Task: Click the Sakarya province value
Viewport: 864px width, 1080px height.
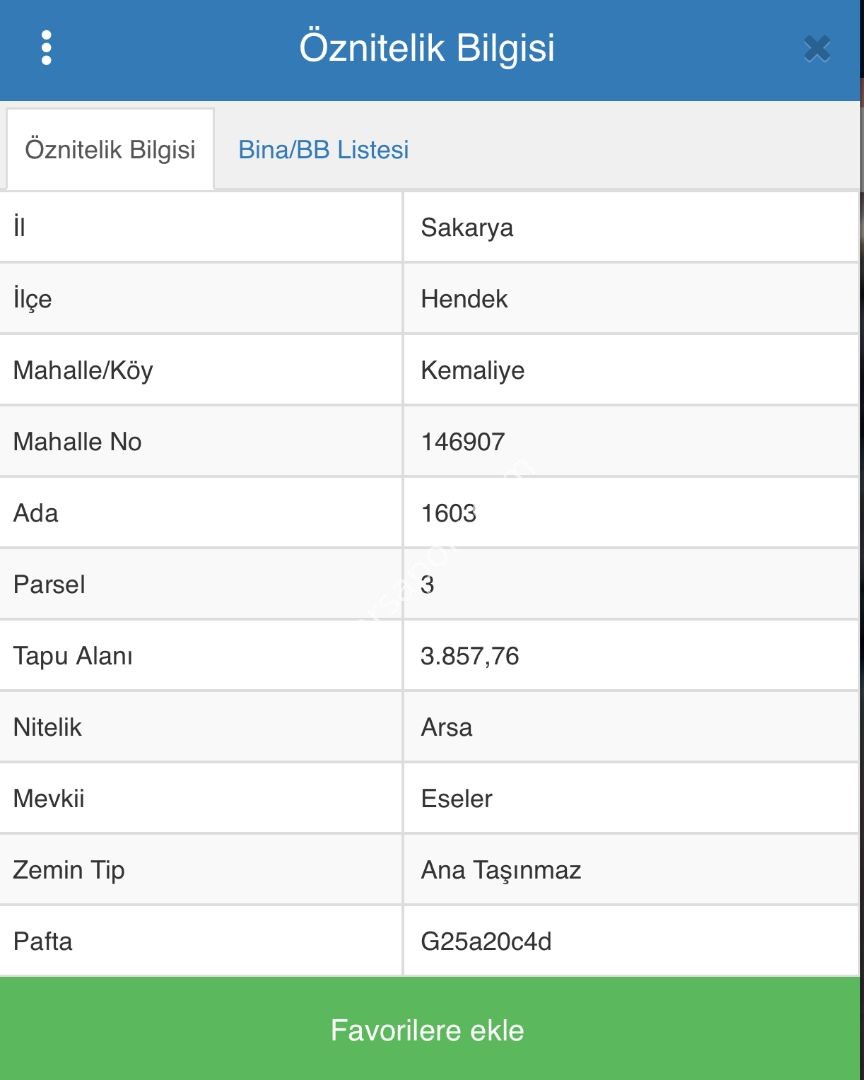Action: point(467,228)
